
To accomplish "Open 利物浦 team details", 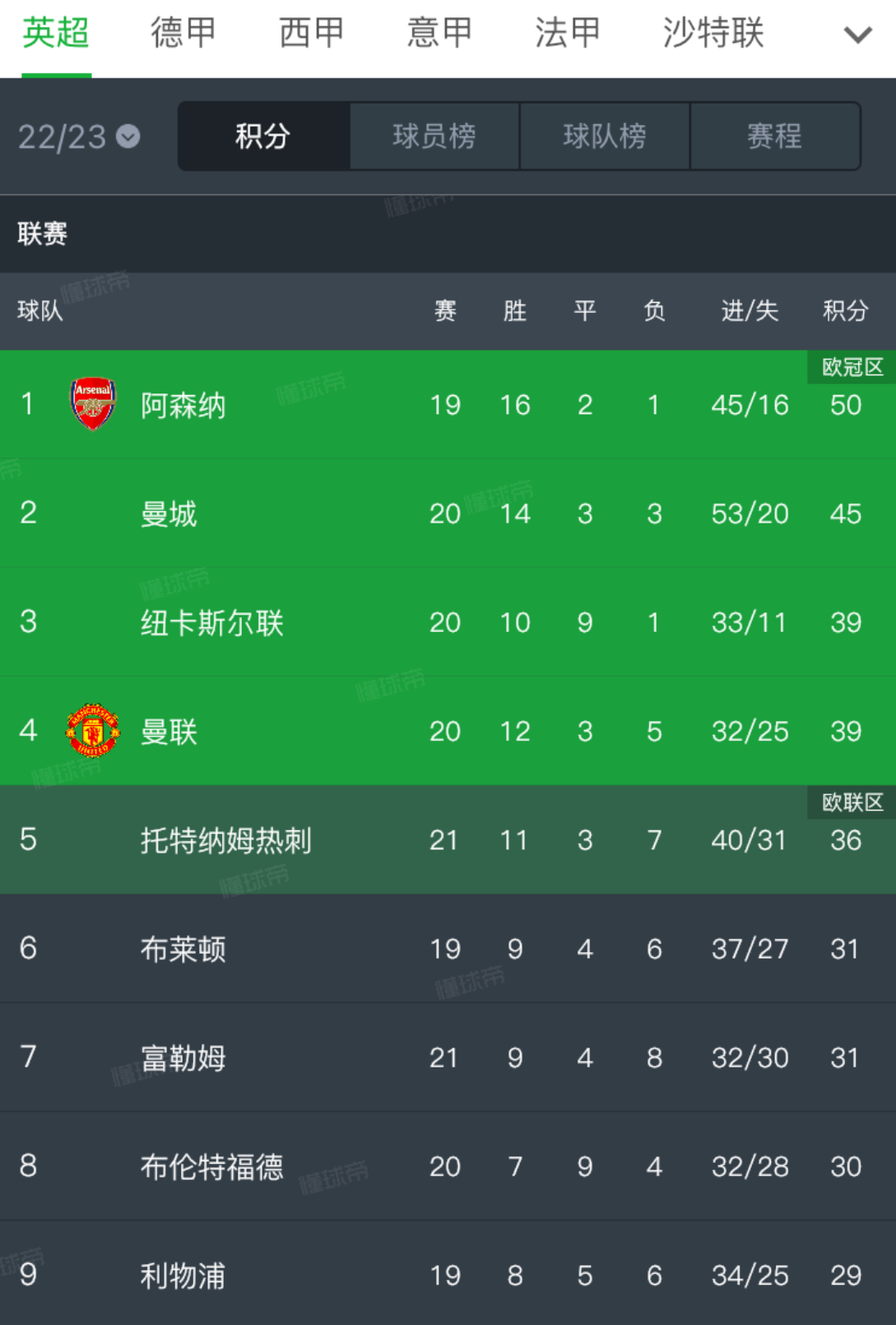I will 183,1276.
